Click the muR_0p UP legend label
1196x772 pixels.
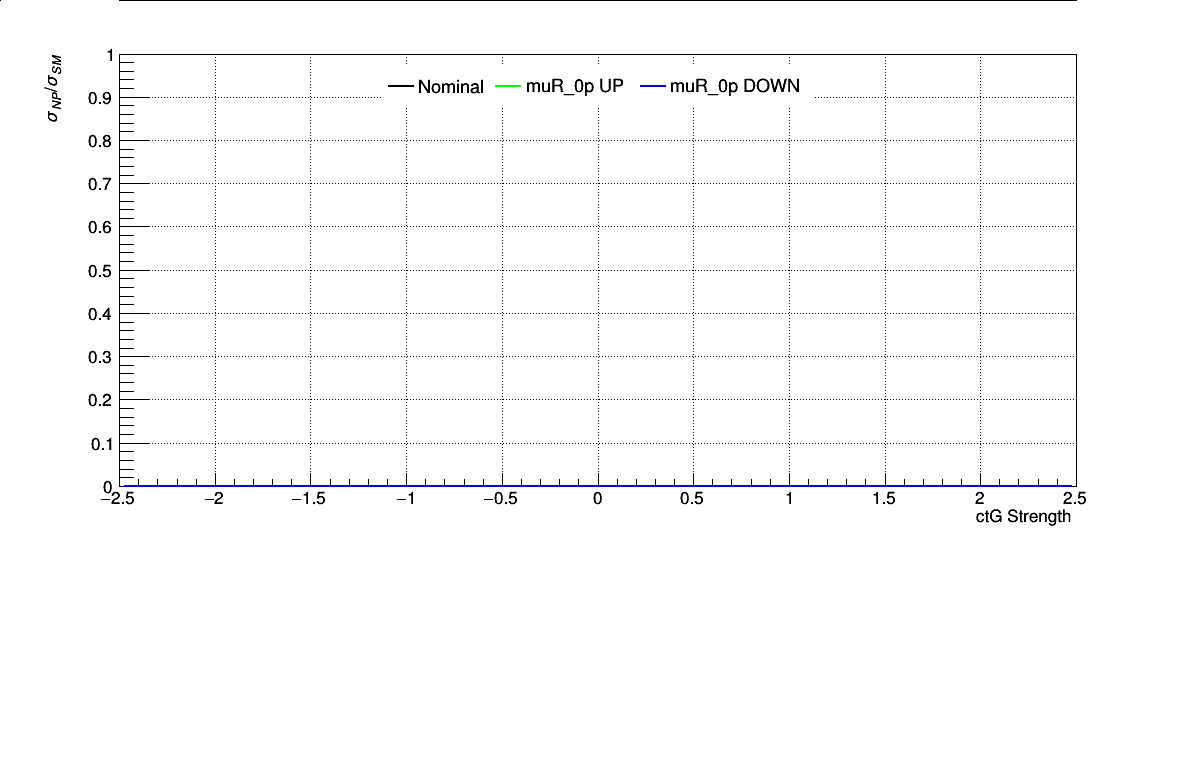[574, 86]
